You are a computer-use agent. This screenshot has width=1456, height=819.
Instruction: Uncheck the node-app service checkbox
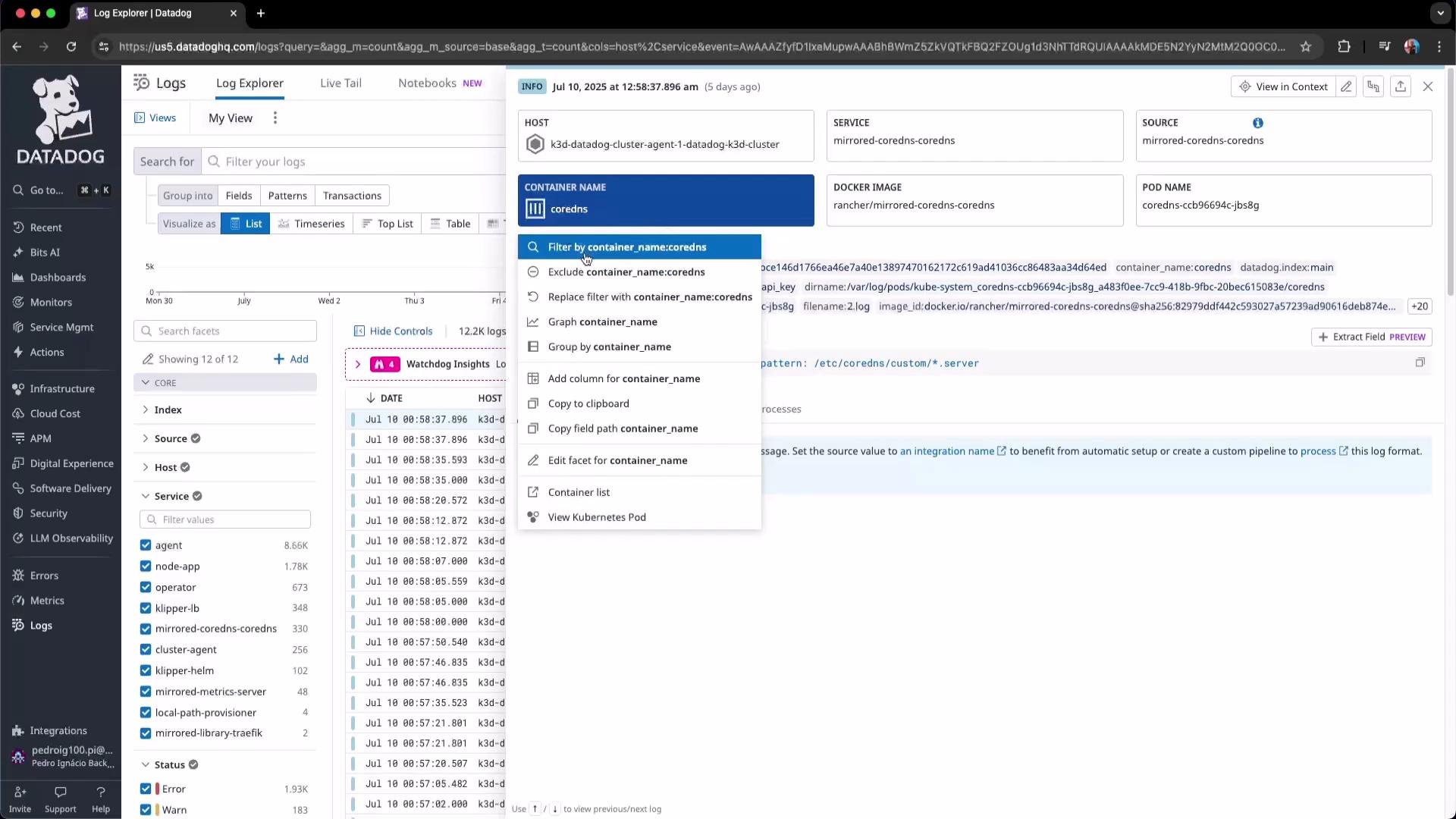coord(146,566)
